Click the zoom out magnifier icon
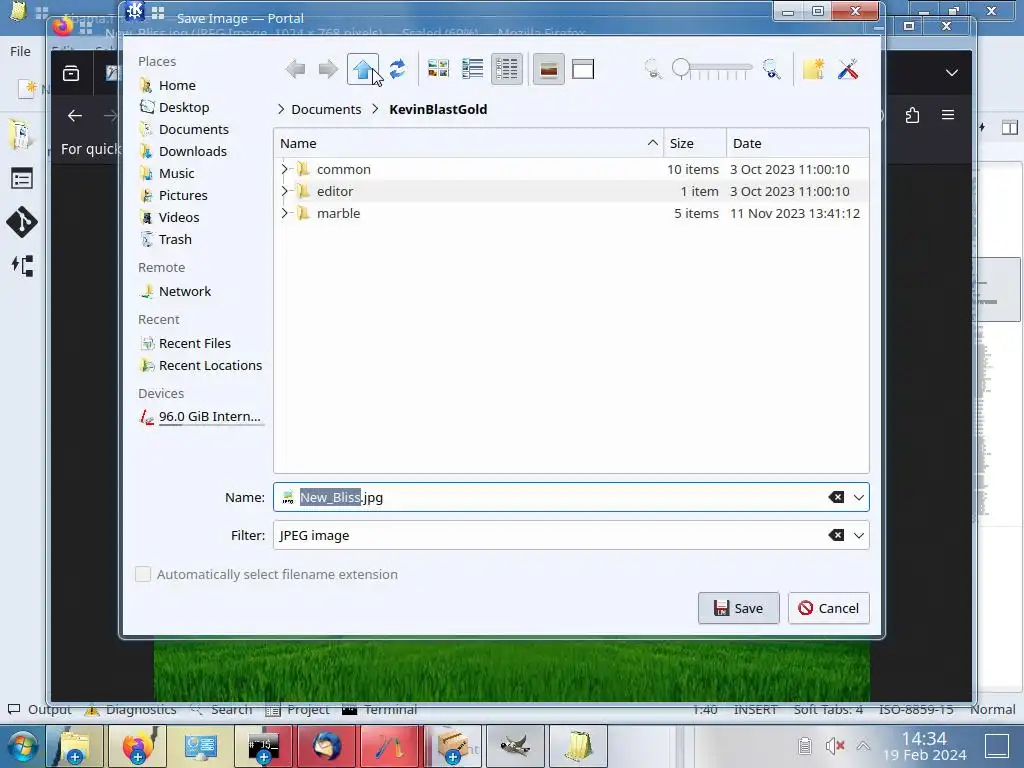 [653, 69]
